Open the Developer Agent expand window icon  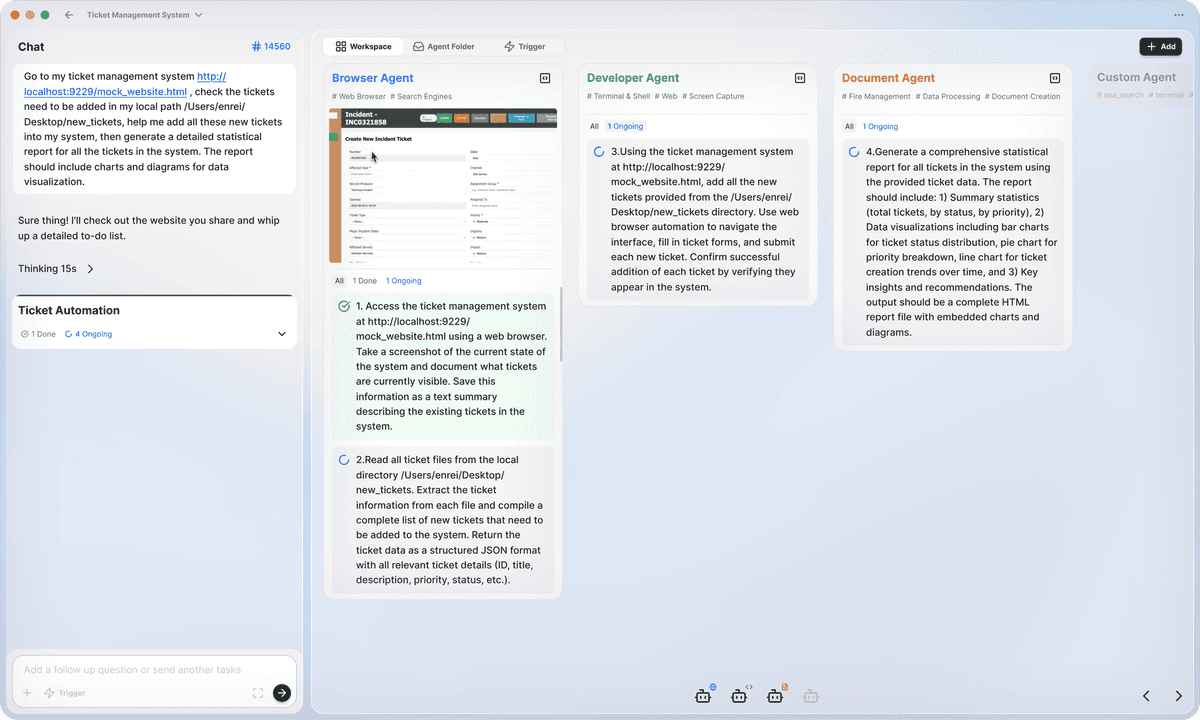(x=799, y=77)
